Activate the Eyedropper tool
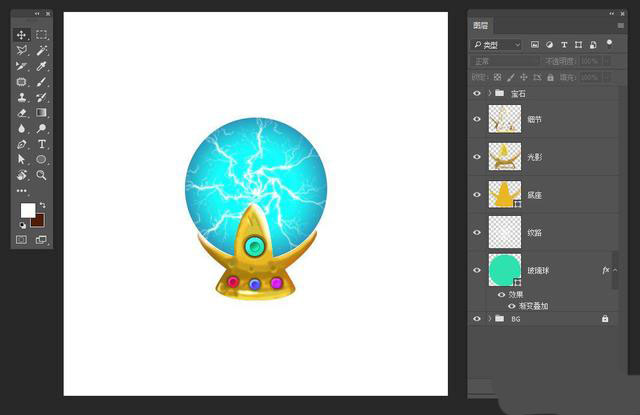The width and height of the screenshot is (640, 415). tap(42, 66)
